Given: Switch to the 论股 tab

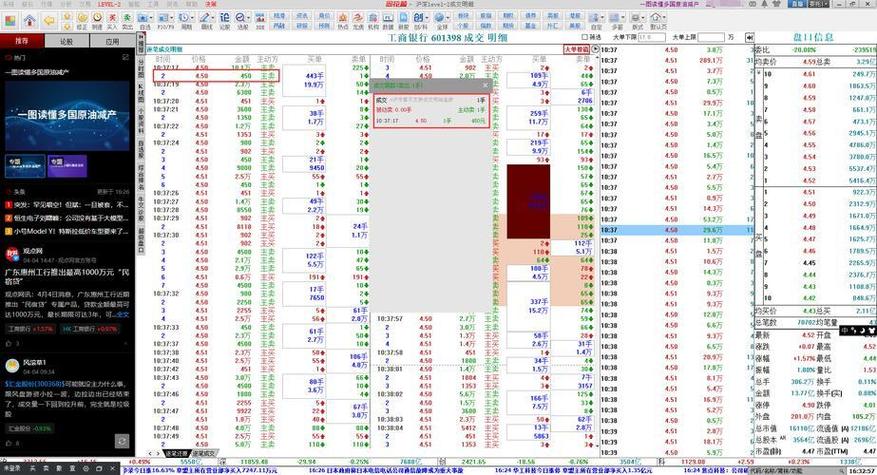Looking at the screenshot, I should (66, 42).
